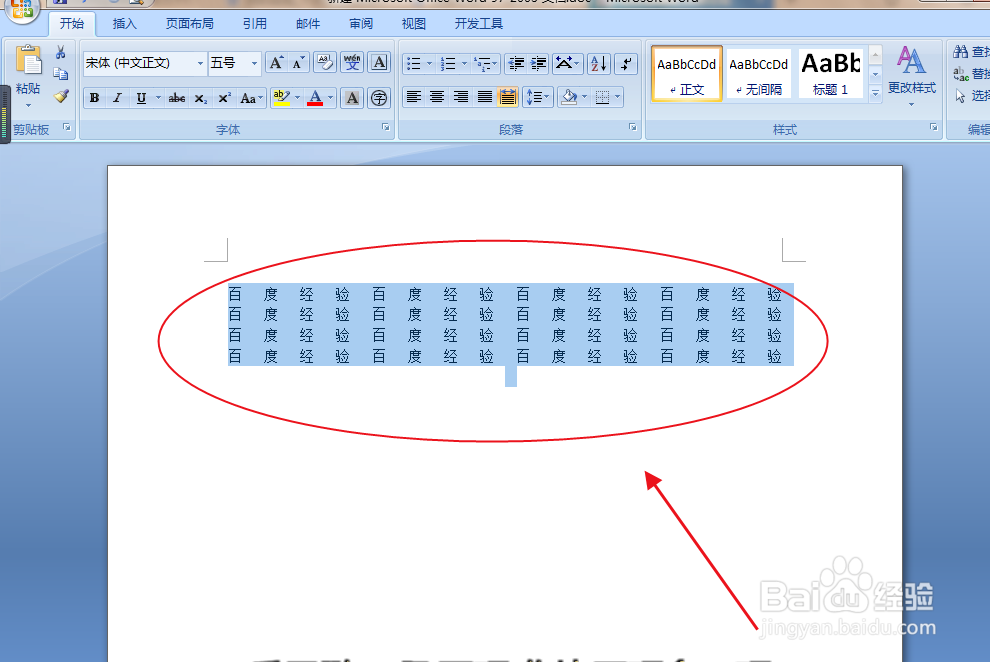This screenshot has width=990, height=662.
Task: Toggle strikethrough formatting
Action: click(x=177, y=98)
